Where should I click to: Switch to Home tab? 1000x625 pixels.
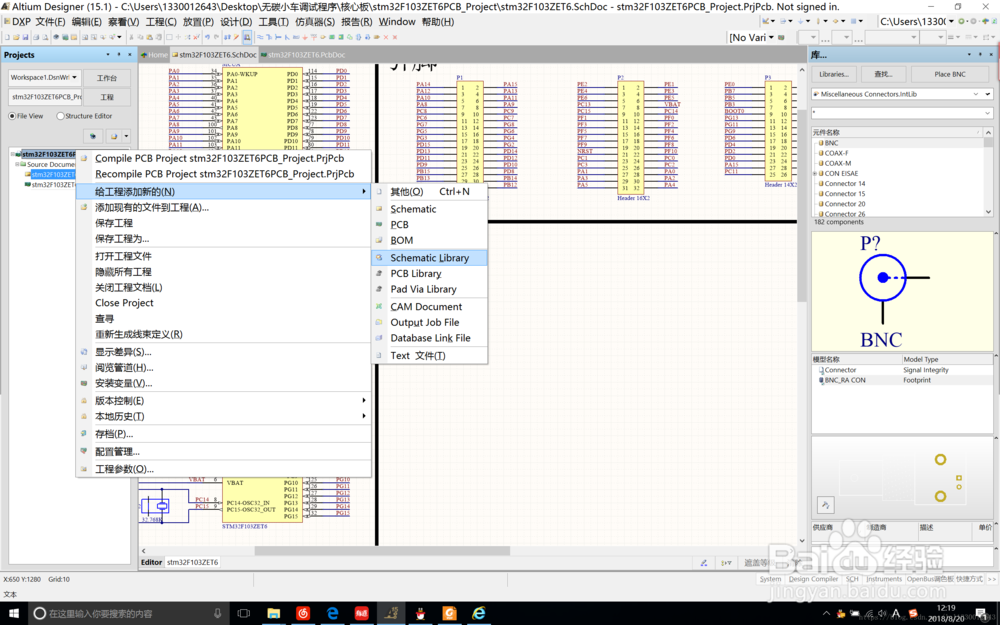(154, 55)
